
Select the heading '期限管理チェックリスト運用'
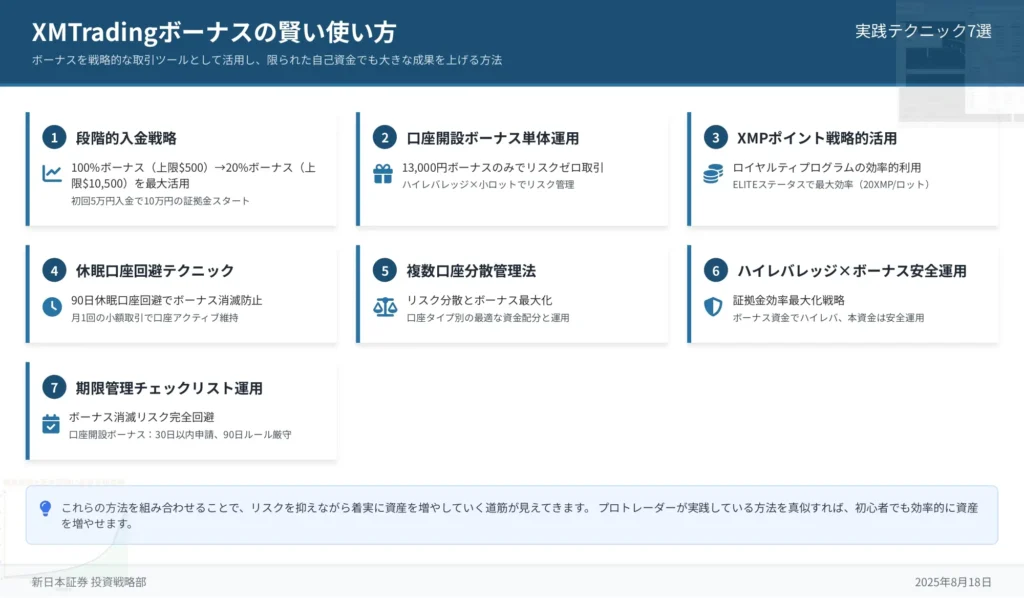[x=169, y=388]
